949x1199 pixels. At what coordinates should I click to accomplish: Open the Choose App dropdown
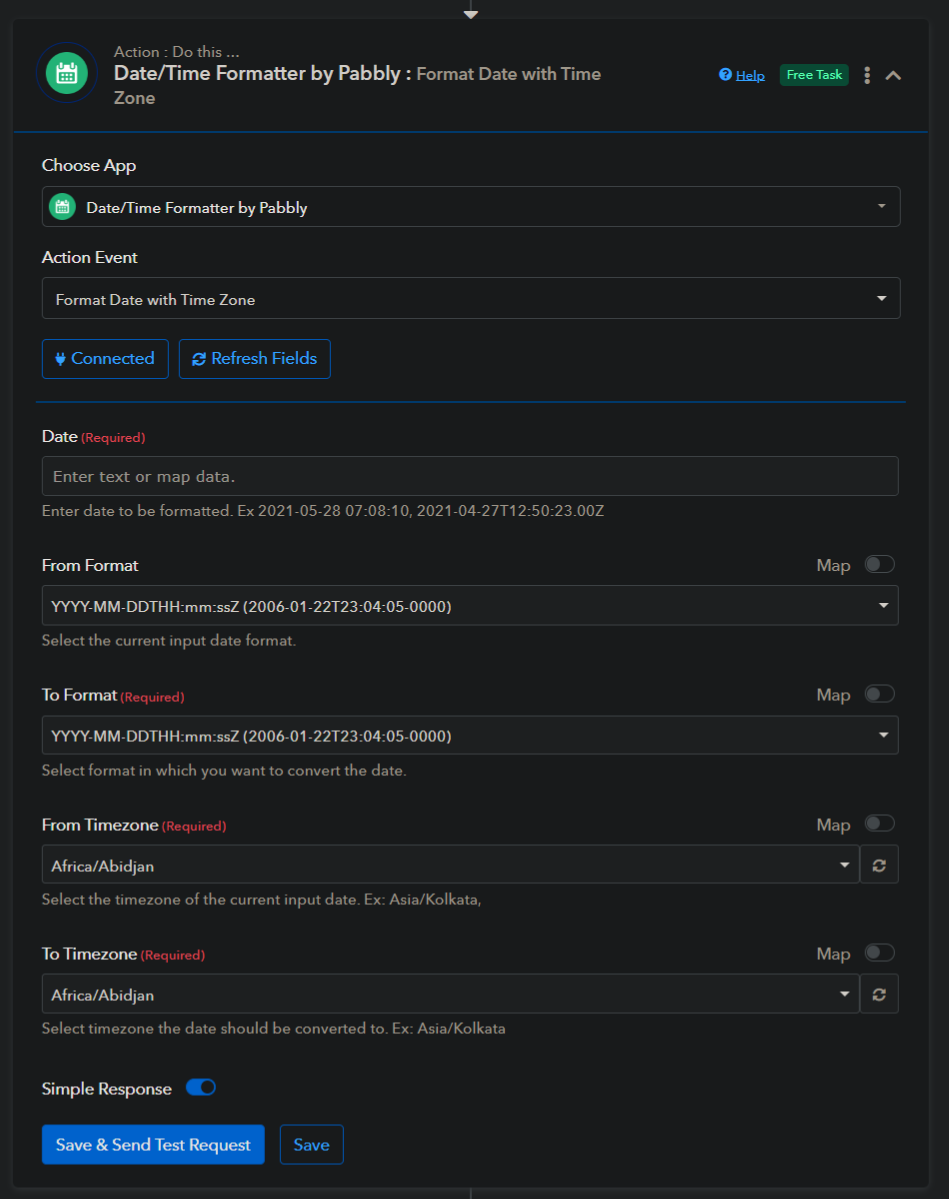tap(470, 207)
